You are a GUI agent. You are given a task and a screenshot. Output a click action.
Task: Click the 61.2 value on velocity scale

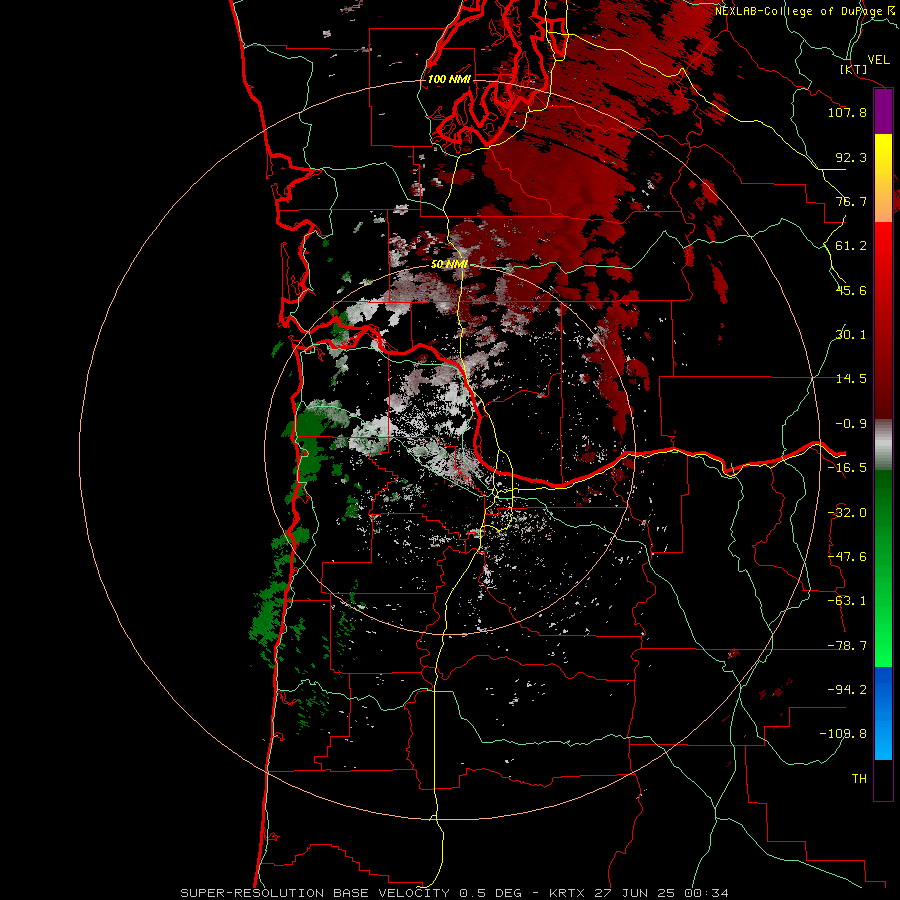pyautogui.click(x=851, y=246)
